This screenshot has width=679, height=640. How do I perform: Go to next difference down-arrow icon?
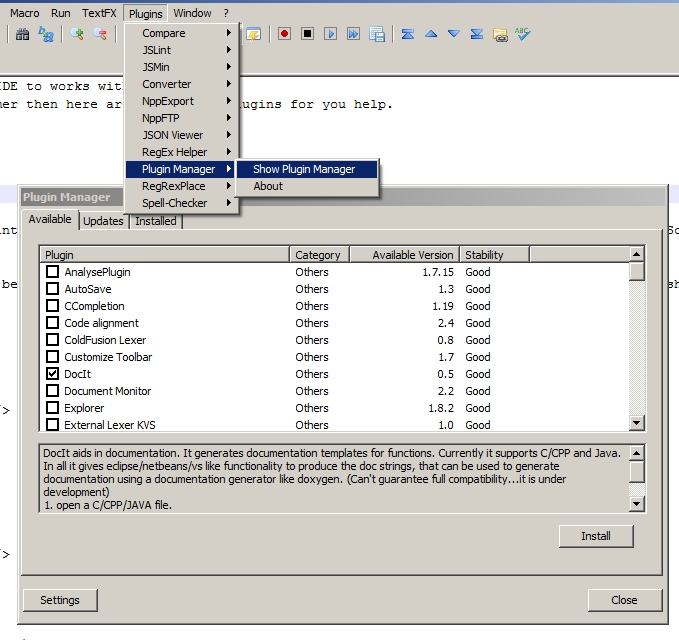pyautogui.click(x=454, y=34)
